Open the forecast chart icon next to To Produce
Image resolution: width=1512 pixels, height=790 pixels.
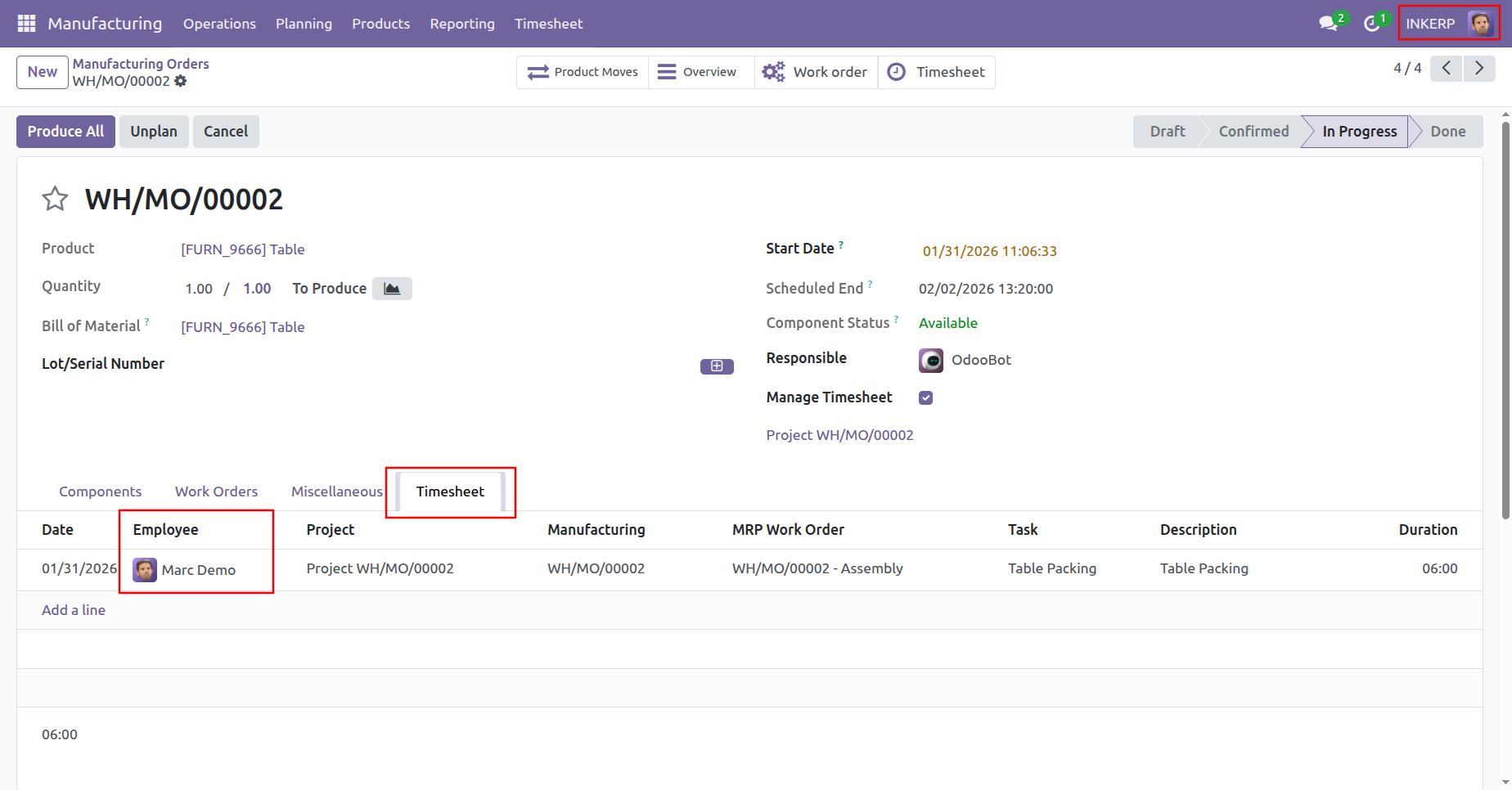point(392,289)
